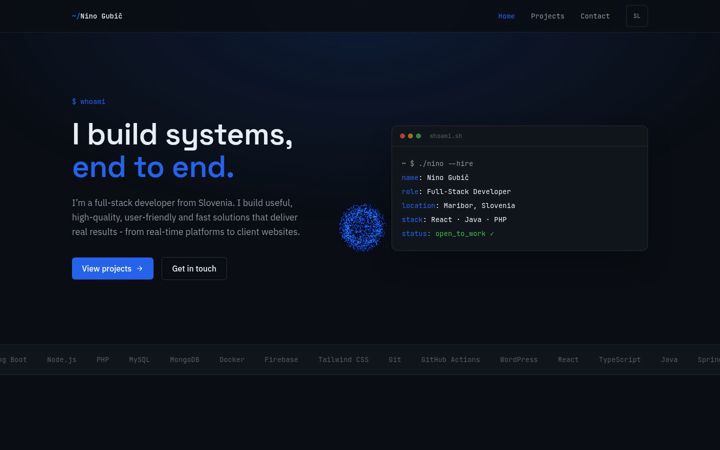720x450 pixels.
Task: Click the 'name: Nino Gubič' terminal line
Action: point(435,178)
